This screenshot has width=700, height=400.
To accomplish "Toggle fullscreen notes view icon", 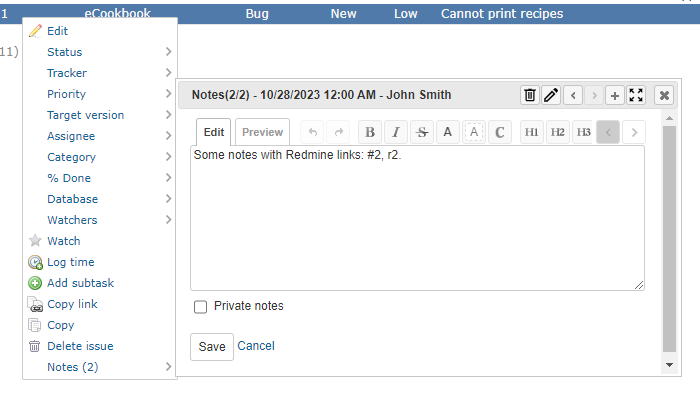I will (636, 95).
